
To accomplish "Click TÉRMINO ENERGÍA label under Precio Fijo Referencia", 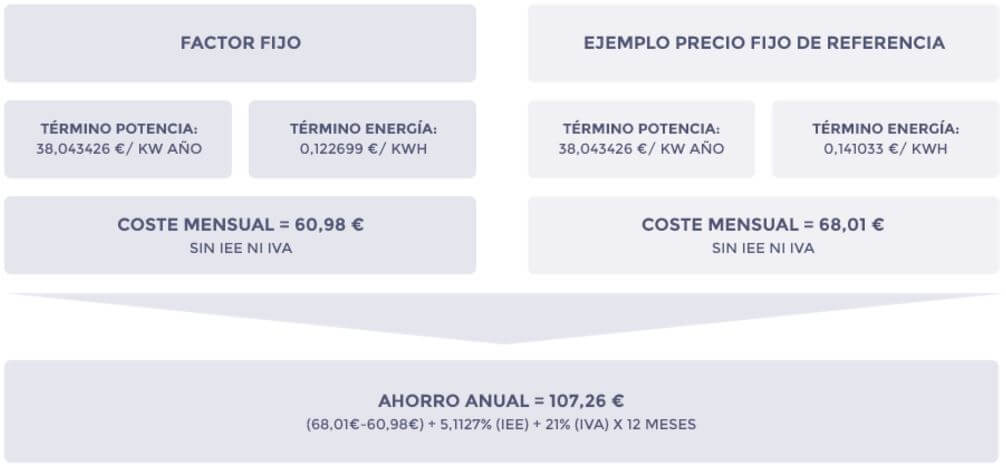I will pos(885,129).
